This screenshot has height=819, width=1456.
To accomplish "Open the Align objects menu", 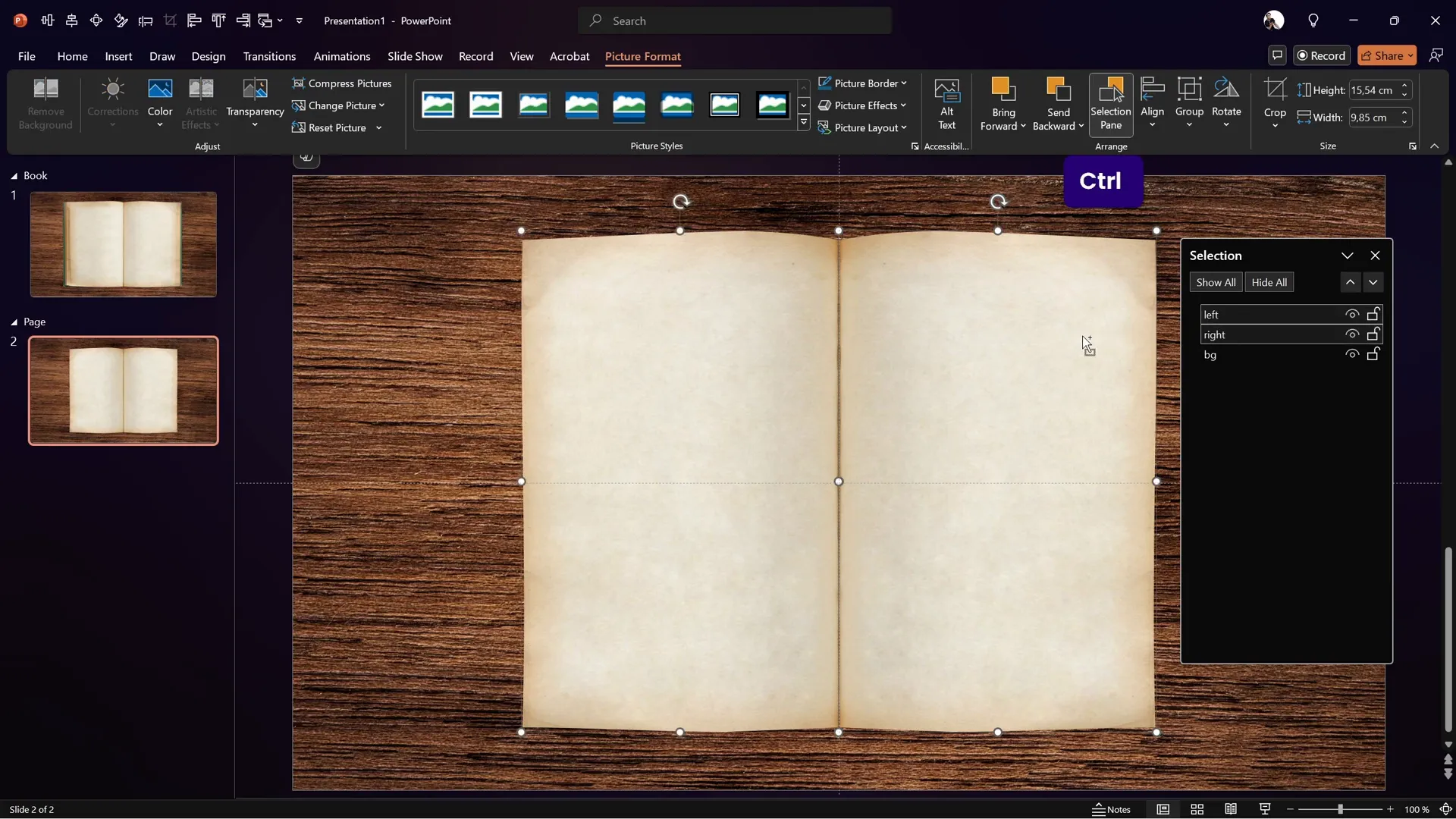I will click(1152, 104).
